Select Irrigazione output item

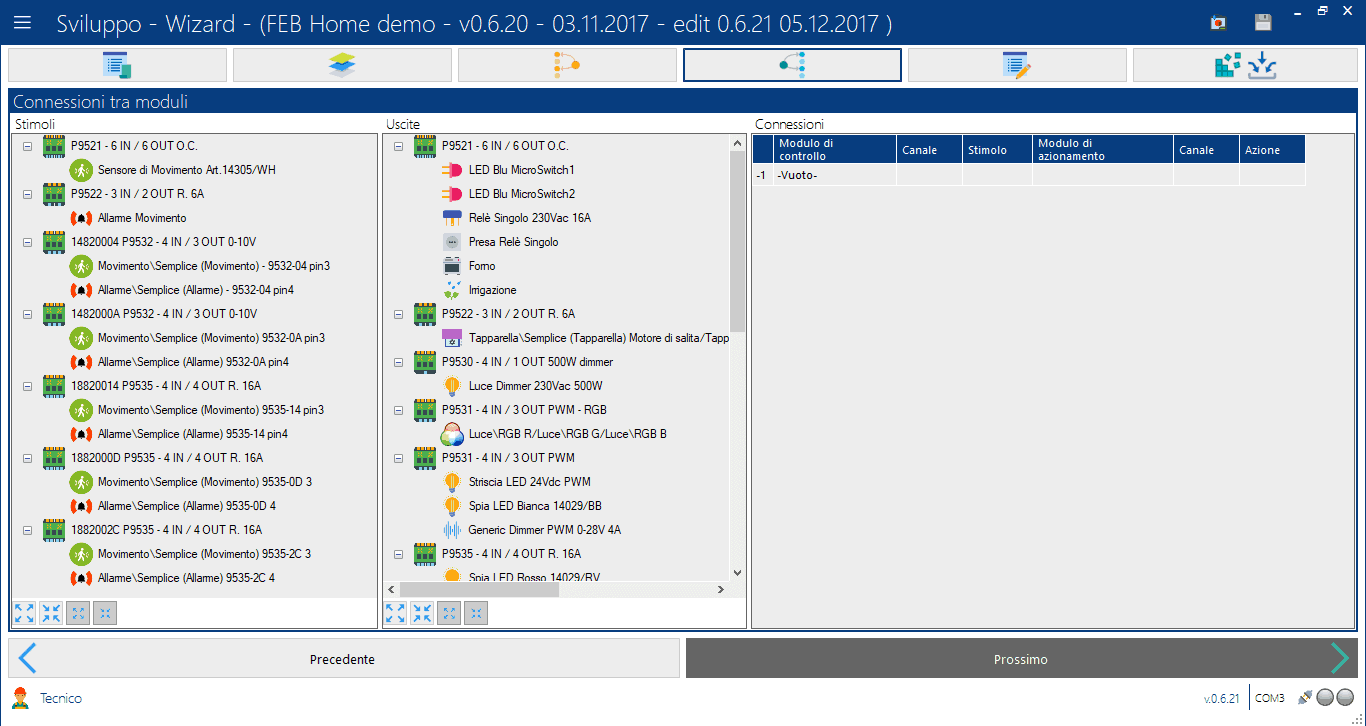click(492, 290)
